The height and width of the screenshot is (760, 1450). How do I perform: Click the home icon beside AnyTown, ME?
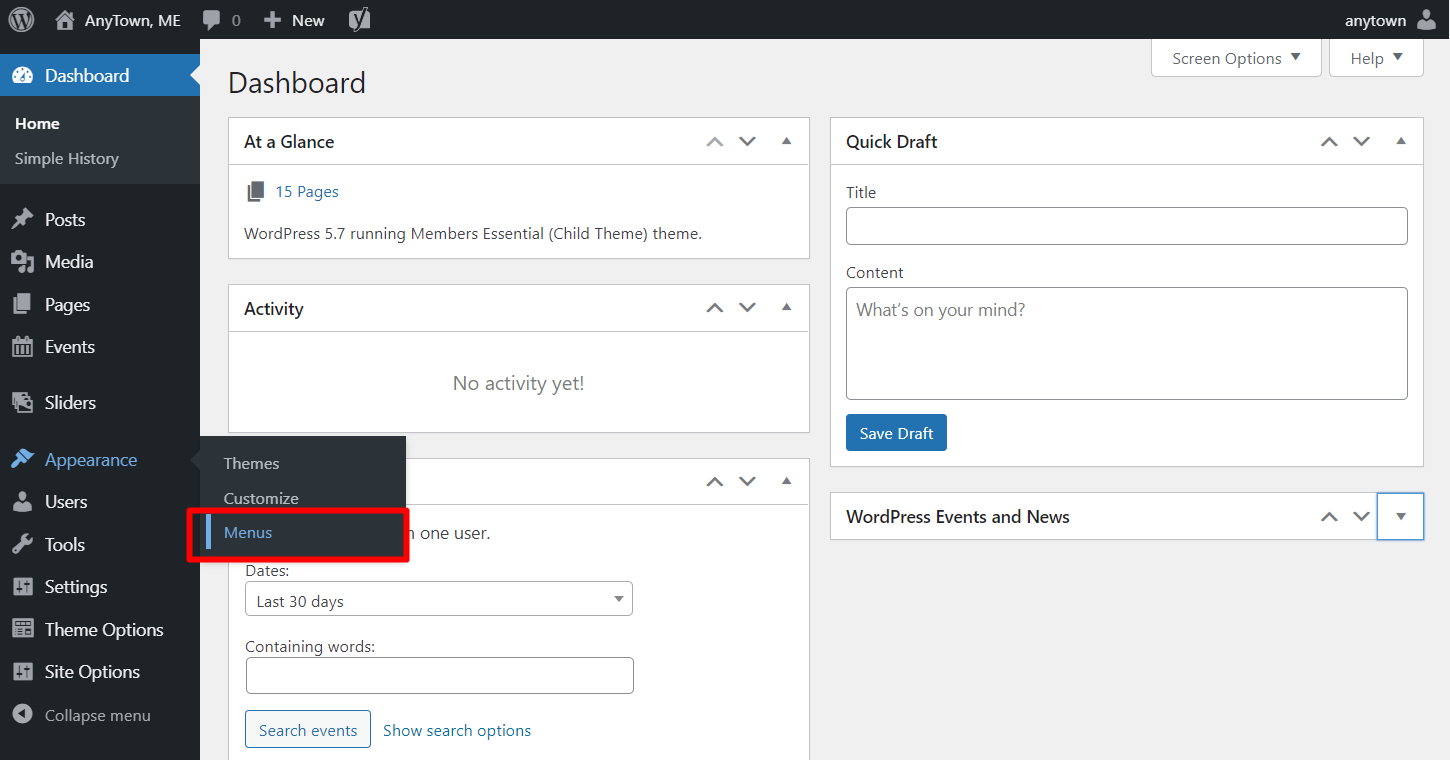click(x=65, y=20)
